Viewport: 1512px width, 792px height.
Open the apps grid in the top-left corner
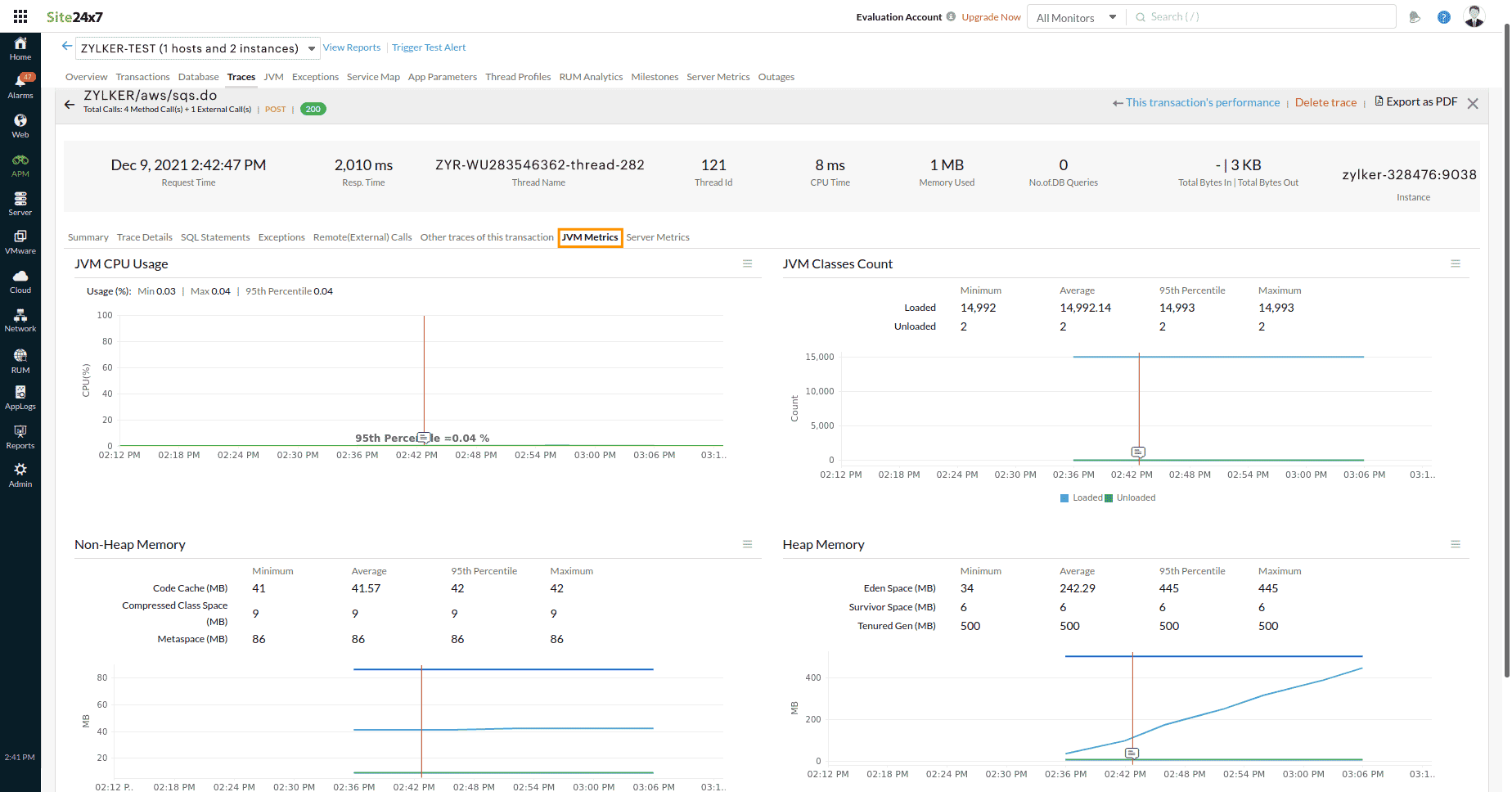click(20, 16)
